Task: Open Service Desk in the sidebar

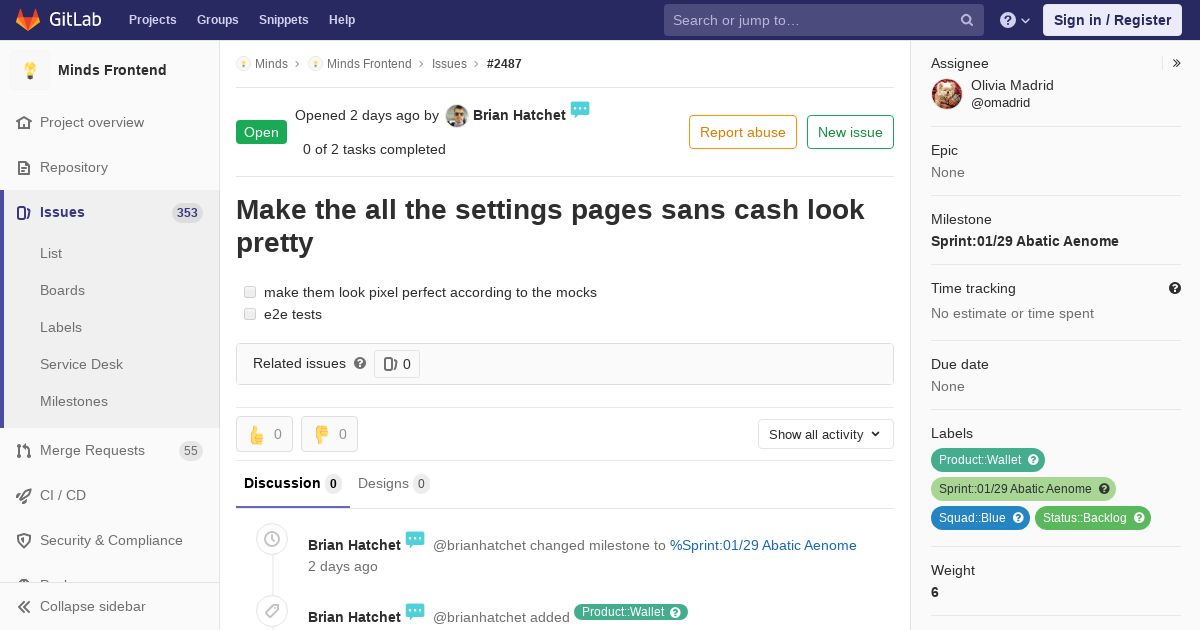Action: pos(81,364)
